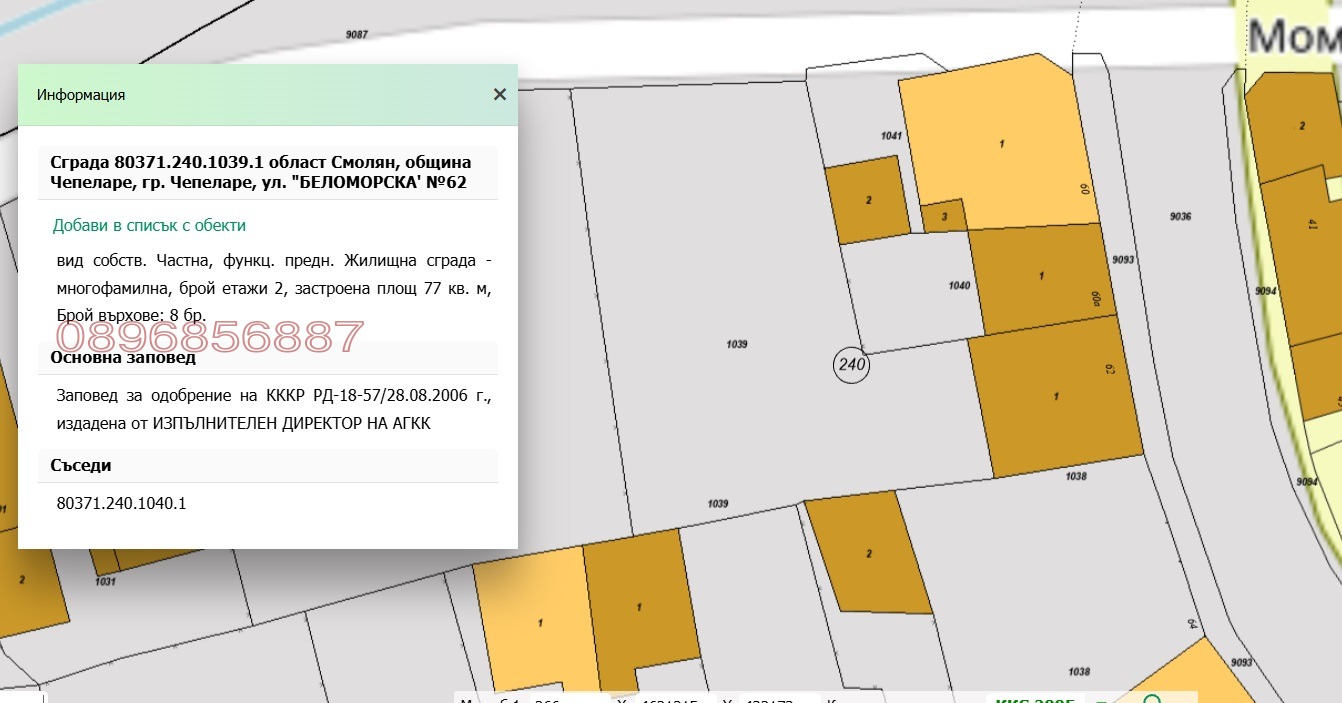Viewport: 1342px width, 703px height.
Task: Click the Y coordinate field in the status bar
Action: pyautogui.click(x=777, y=699)
